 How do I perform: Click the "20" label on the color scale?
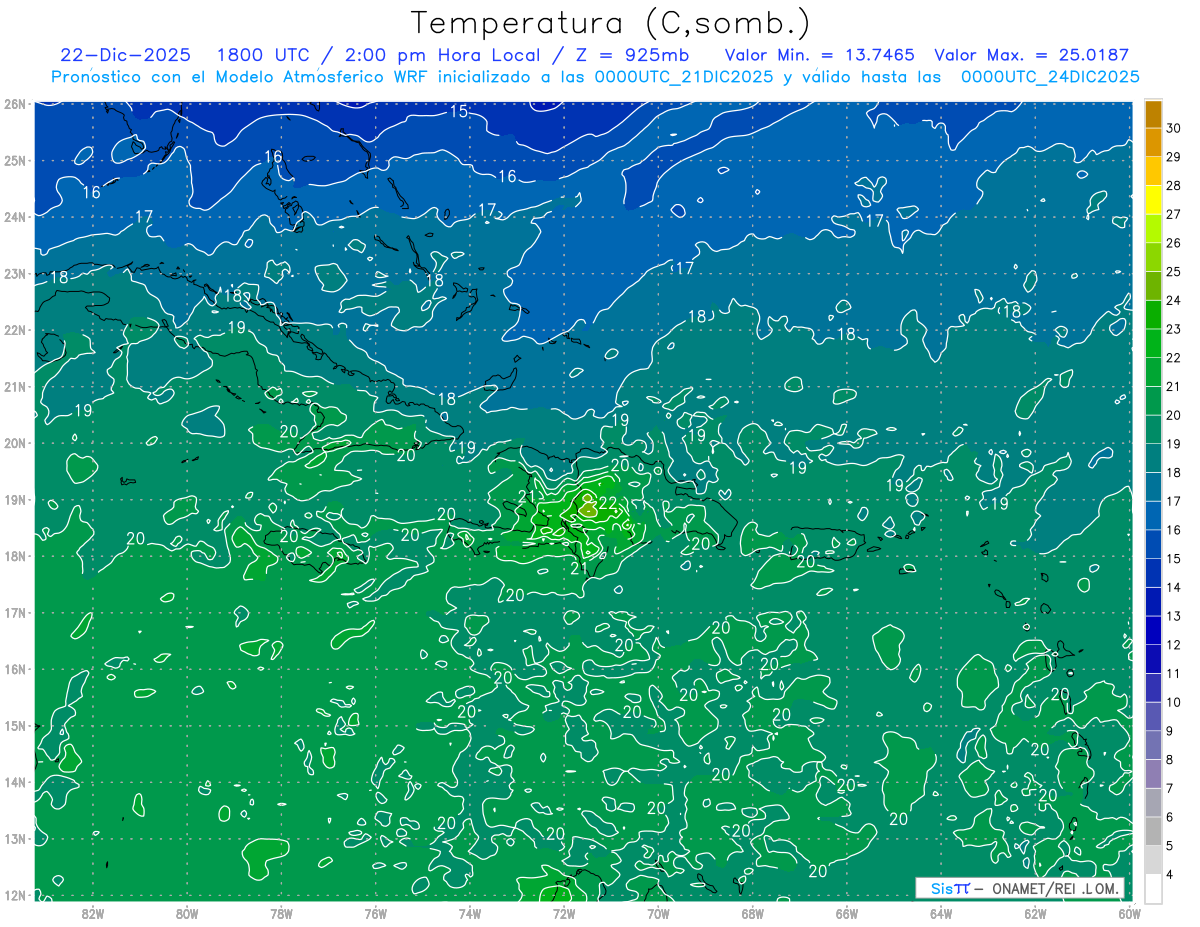pyautogui.click(x=1173, y=415)
